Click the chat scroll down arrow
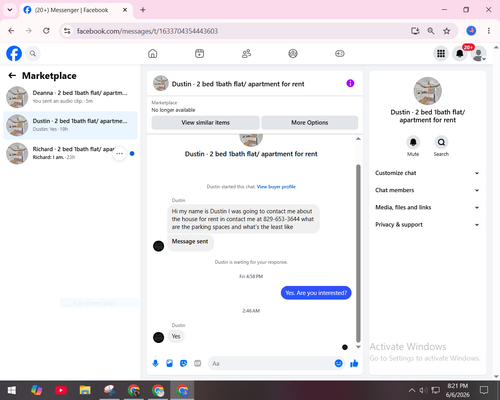This screenshot has height=400, width=500. (x=358, y=347)
